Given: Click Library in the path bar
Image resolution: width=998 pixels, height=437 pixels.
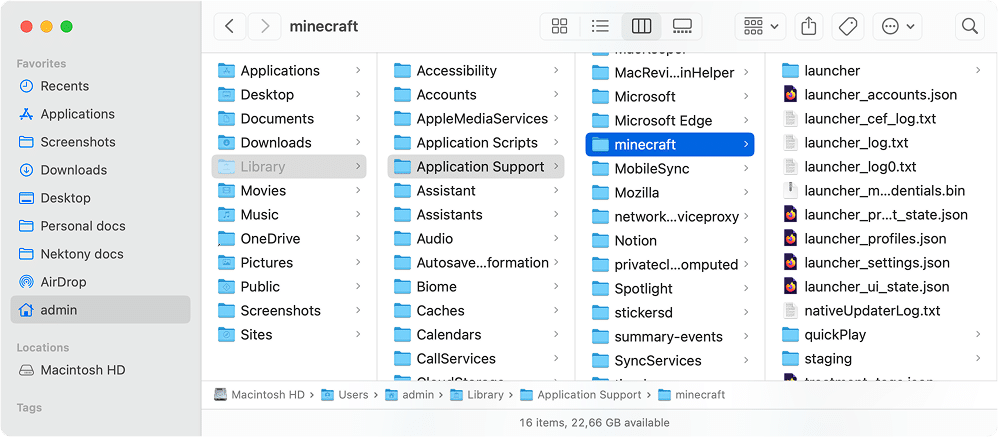Looking at the screenshot, I should click(477, 395).
